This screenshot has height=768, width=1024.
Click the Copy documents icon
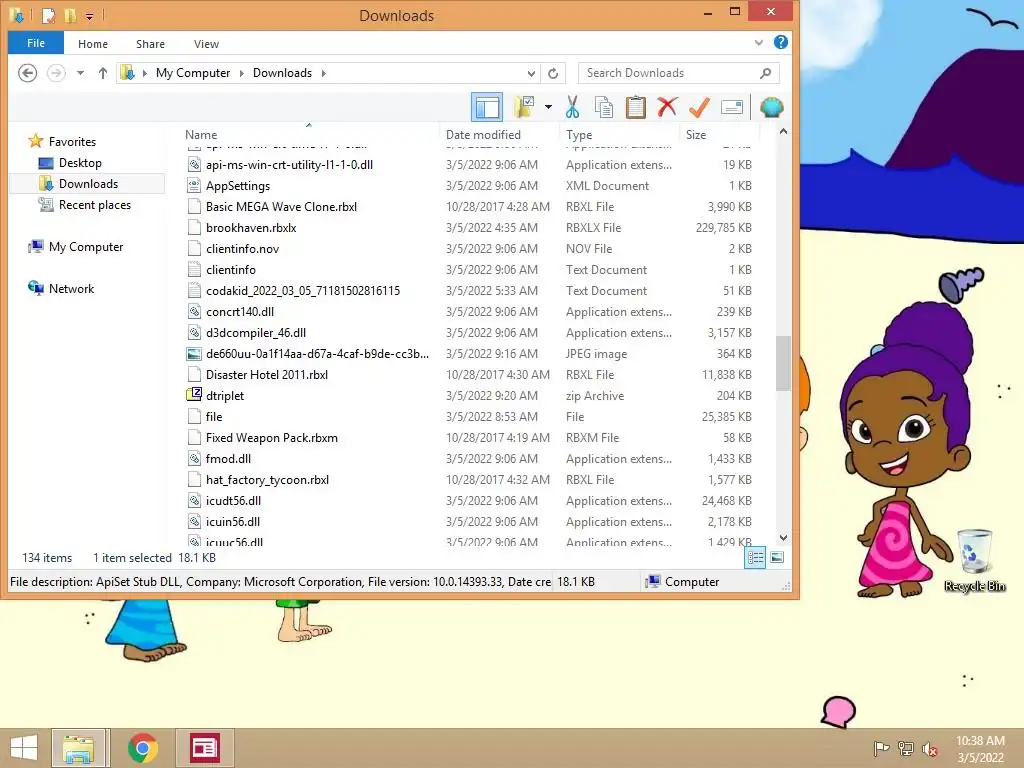pos(604,107)
